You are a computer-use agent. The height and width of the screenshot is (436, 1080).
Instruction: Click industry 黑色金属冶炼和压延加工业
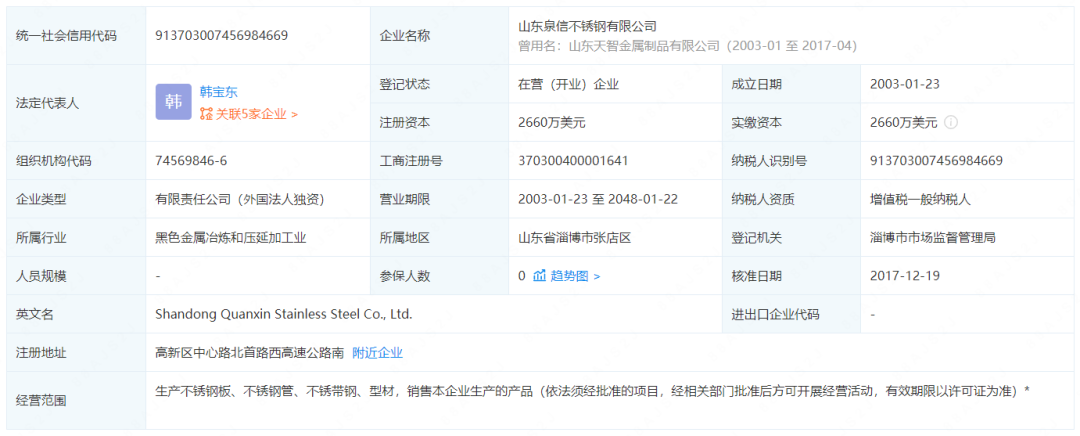[x=231, y=238]
